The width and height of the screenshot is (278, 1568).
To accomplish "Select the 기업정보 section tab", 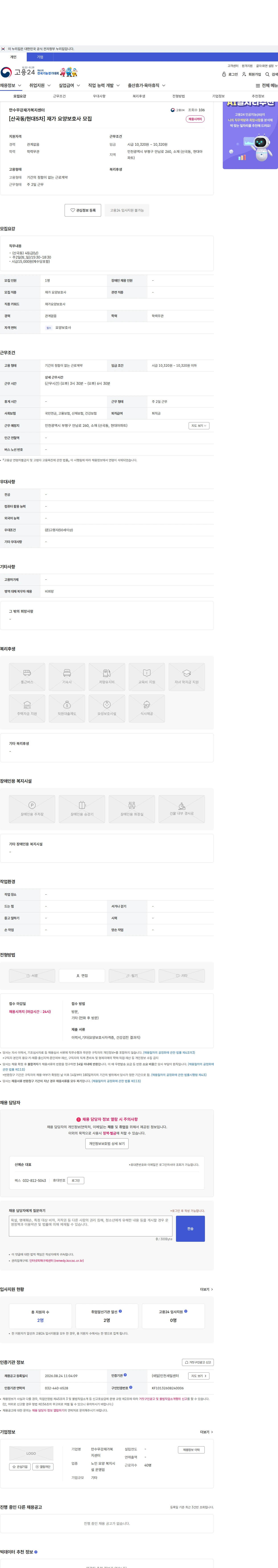I will pyautogui.click(x=218, y=96).
